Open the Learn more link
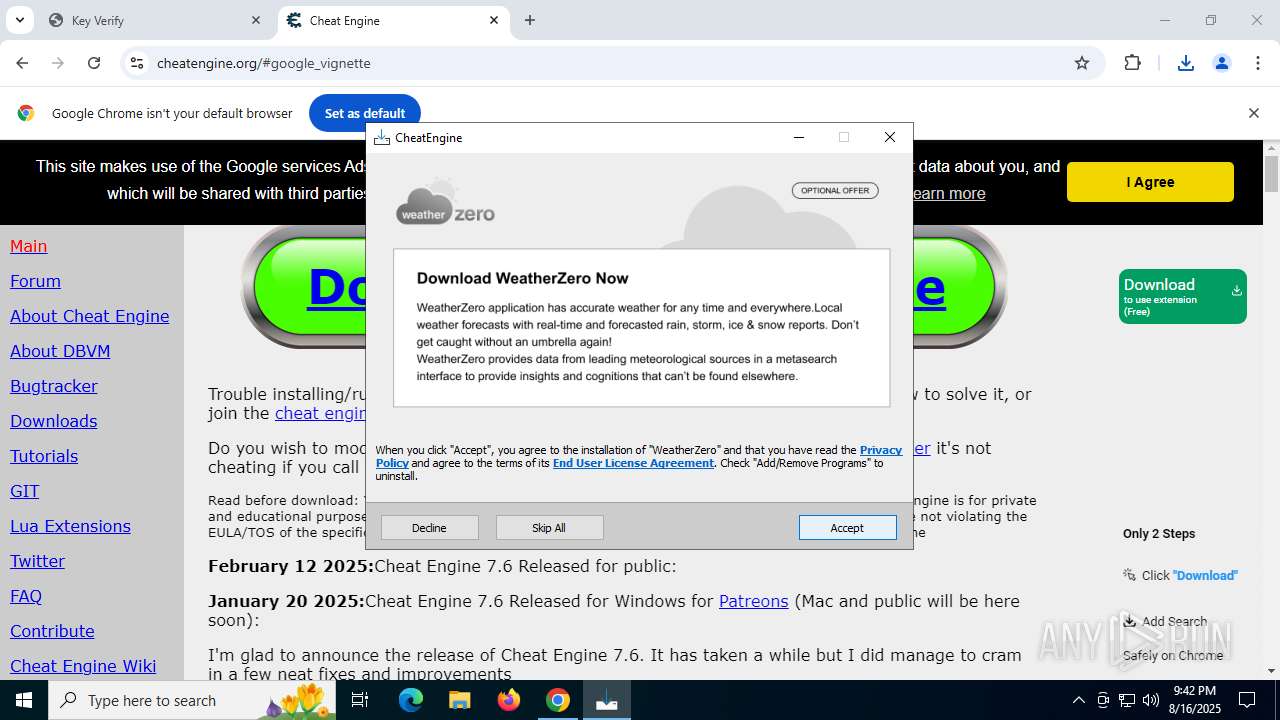Image resolution: width=1280 pixels, height=720 pixels. (x=948, y=193)
